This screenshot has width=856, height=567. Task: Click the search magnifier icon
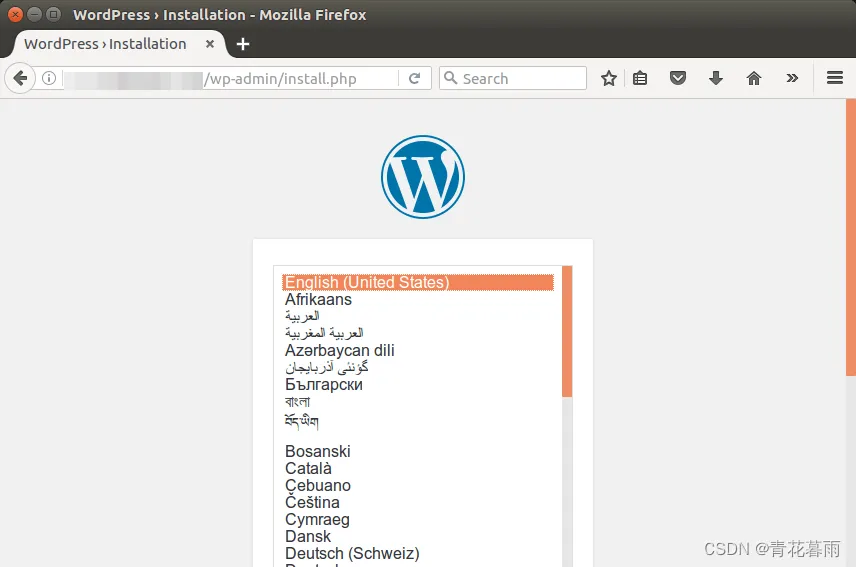click(x=450, y=78)
